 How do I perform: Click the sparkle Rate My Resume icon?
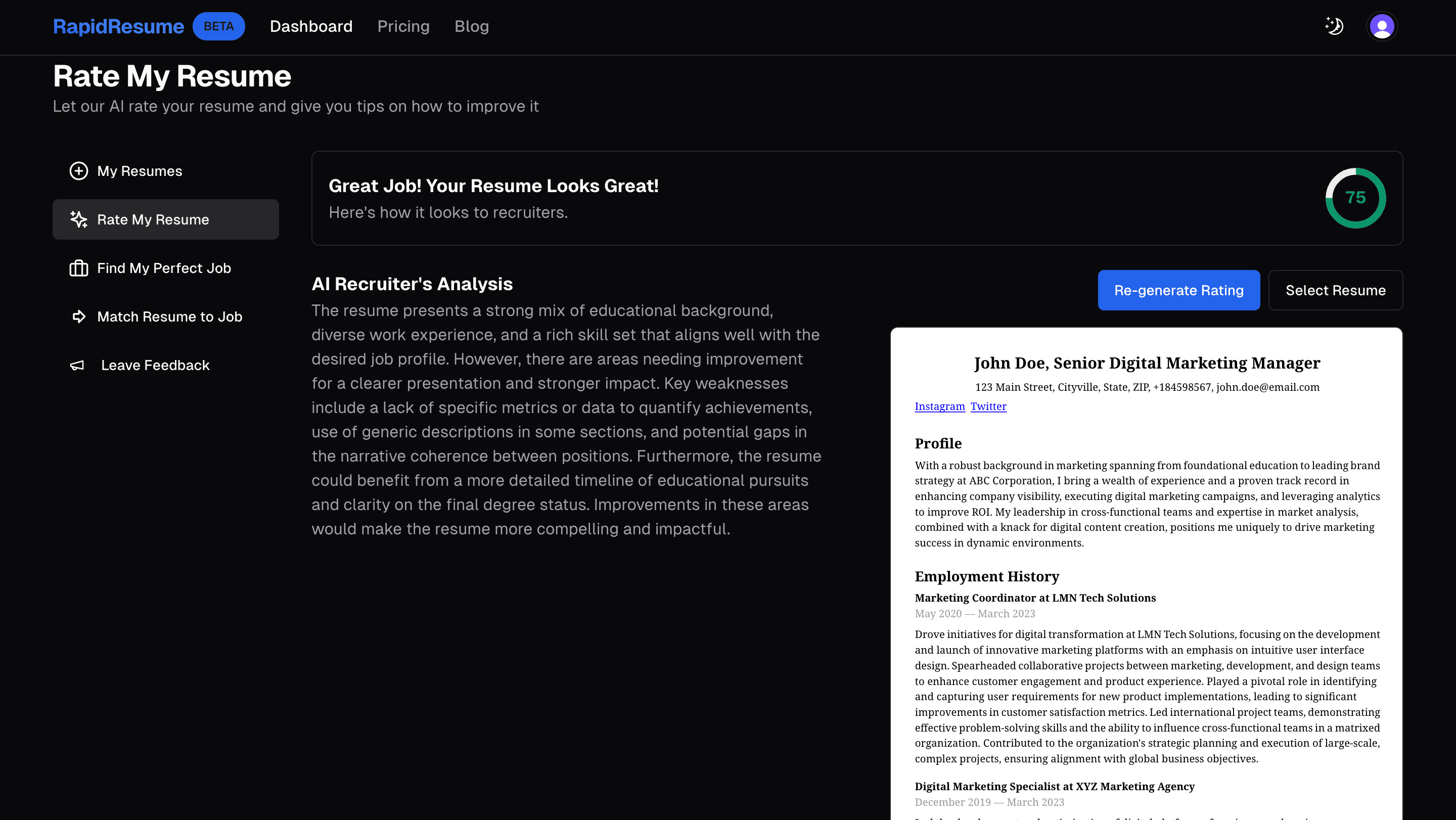pyautogui.click(x=78, y=220)
